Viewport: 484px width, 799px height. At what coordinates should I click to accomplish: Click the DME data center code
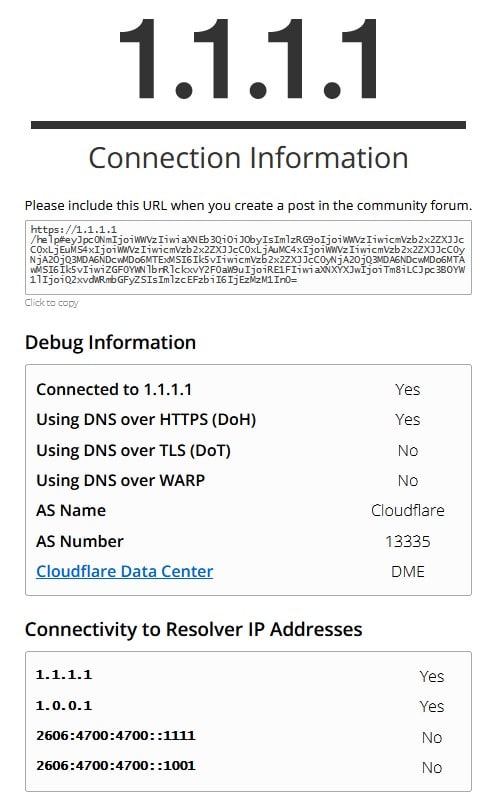408,571
